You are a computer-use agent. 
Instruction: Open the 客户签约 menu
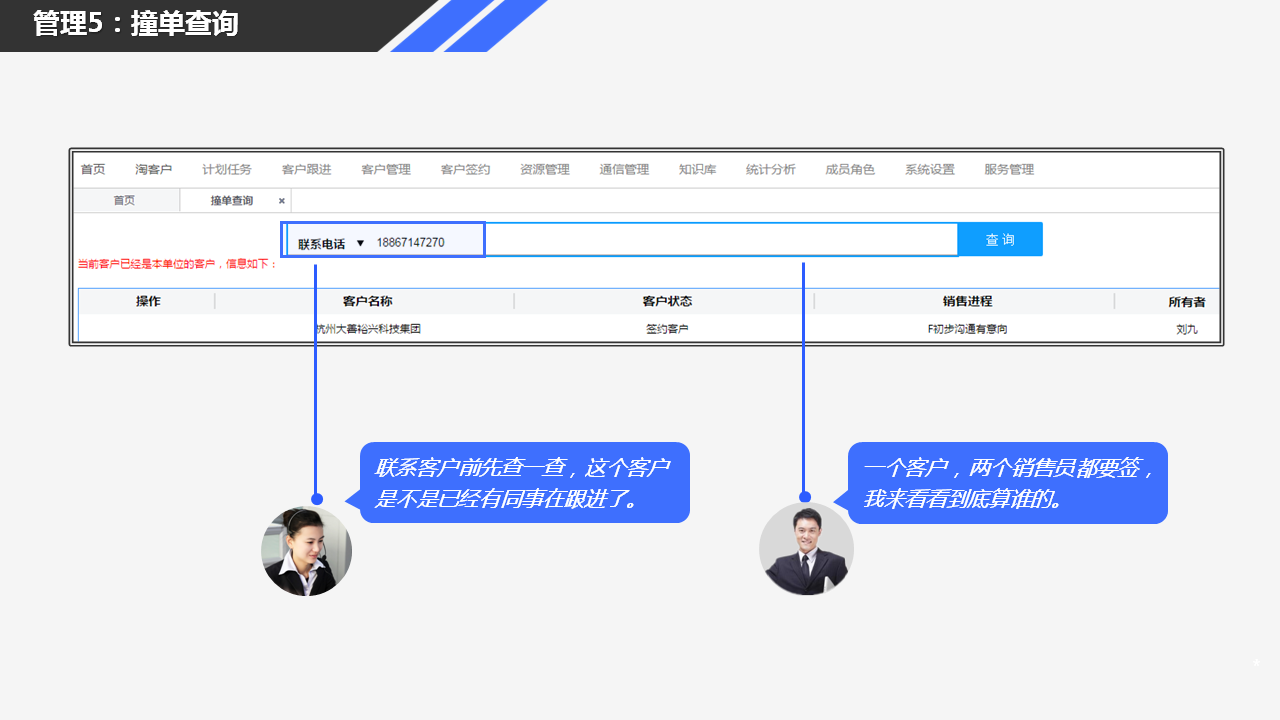point(465,170)
